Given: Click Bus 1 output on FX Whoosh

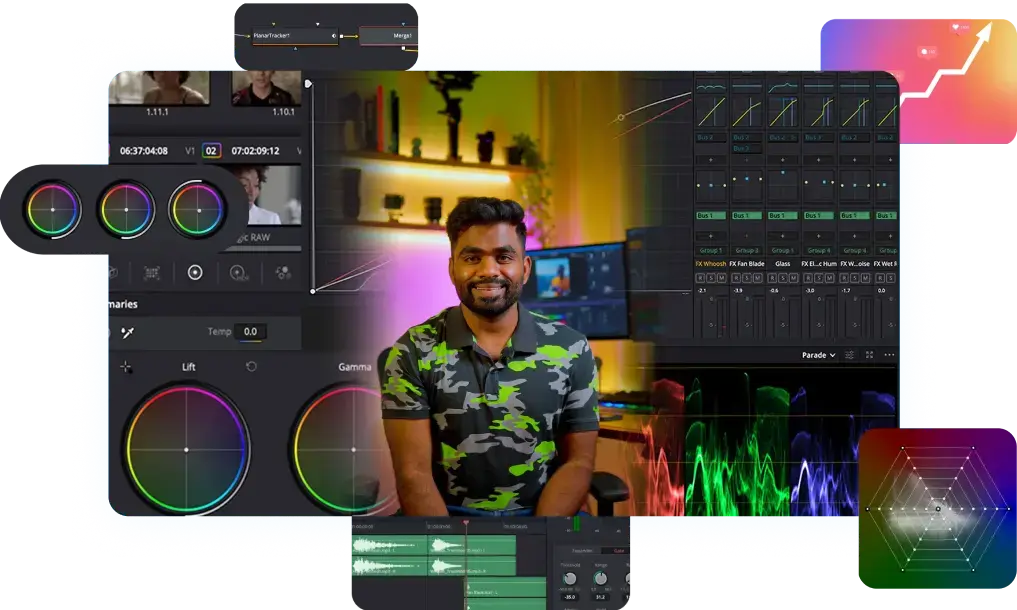Looking at the screenshot, I should coord(709,215).
